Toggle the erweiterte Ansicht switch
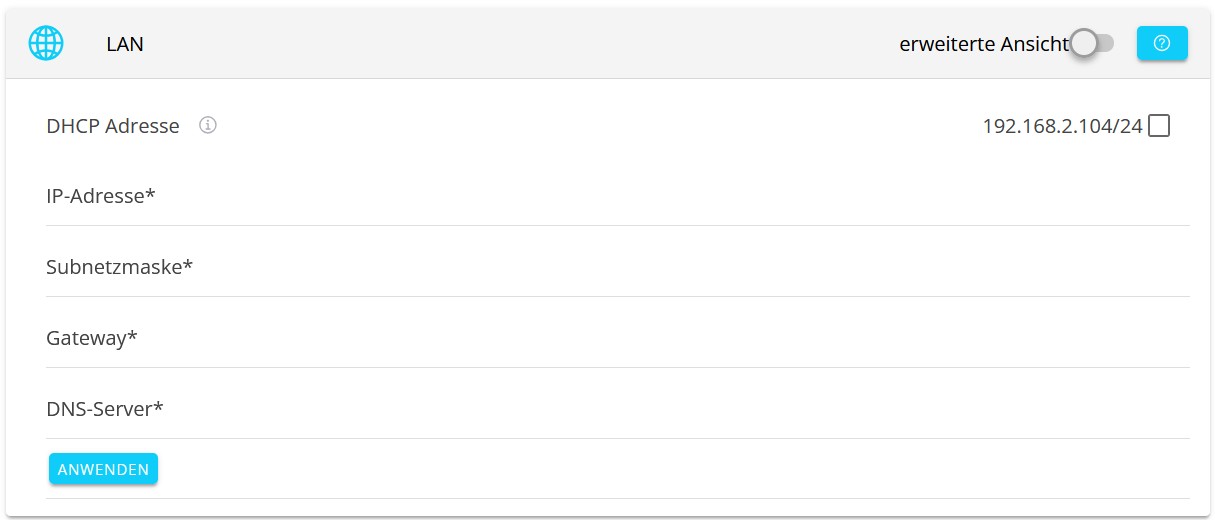Image resolution: width=1215 pixels, height=520 pixels. pos(1091,44)
